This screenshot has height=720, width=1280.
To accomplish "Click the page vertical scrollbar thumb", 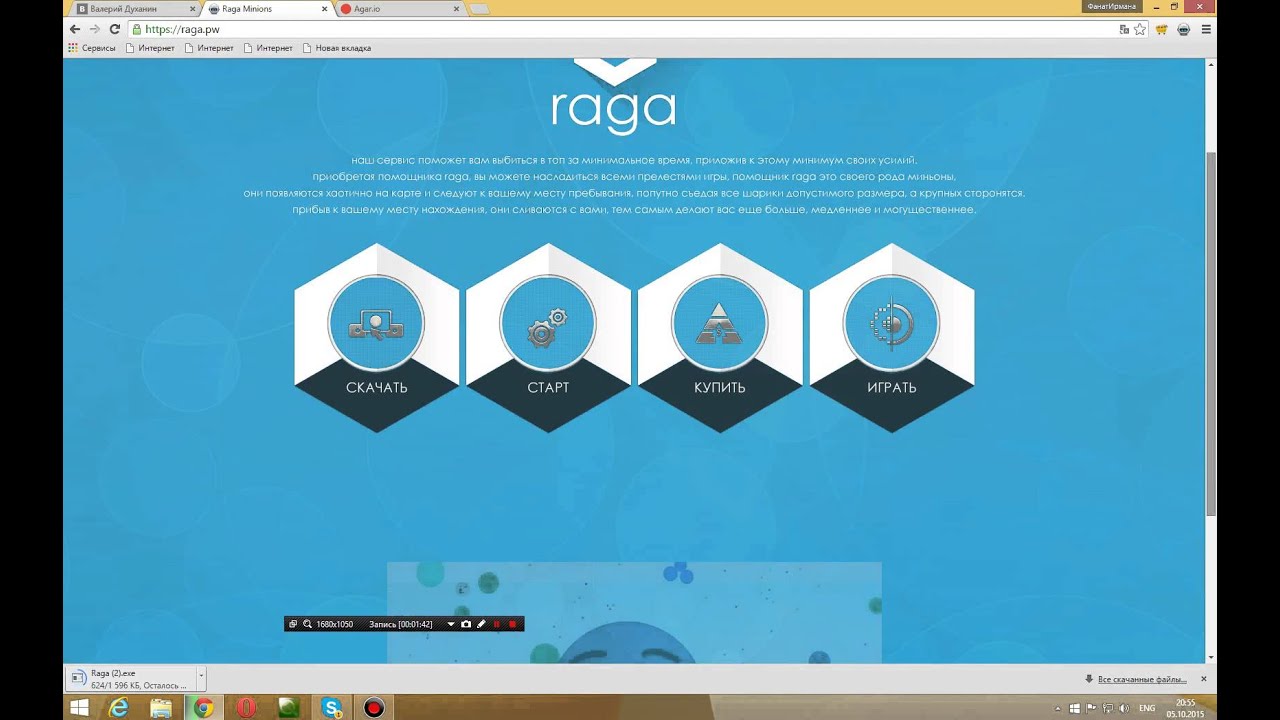I will (1211, 335).
